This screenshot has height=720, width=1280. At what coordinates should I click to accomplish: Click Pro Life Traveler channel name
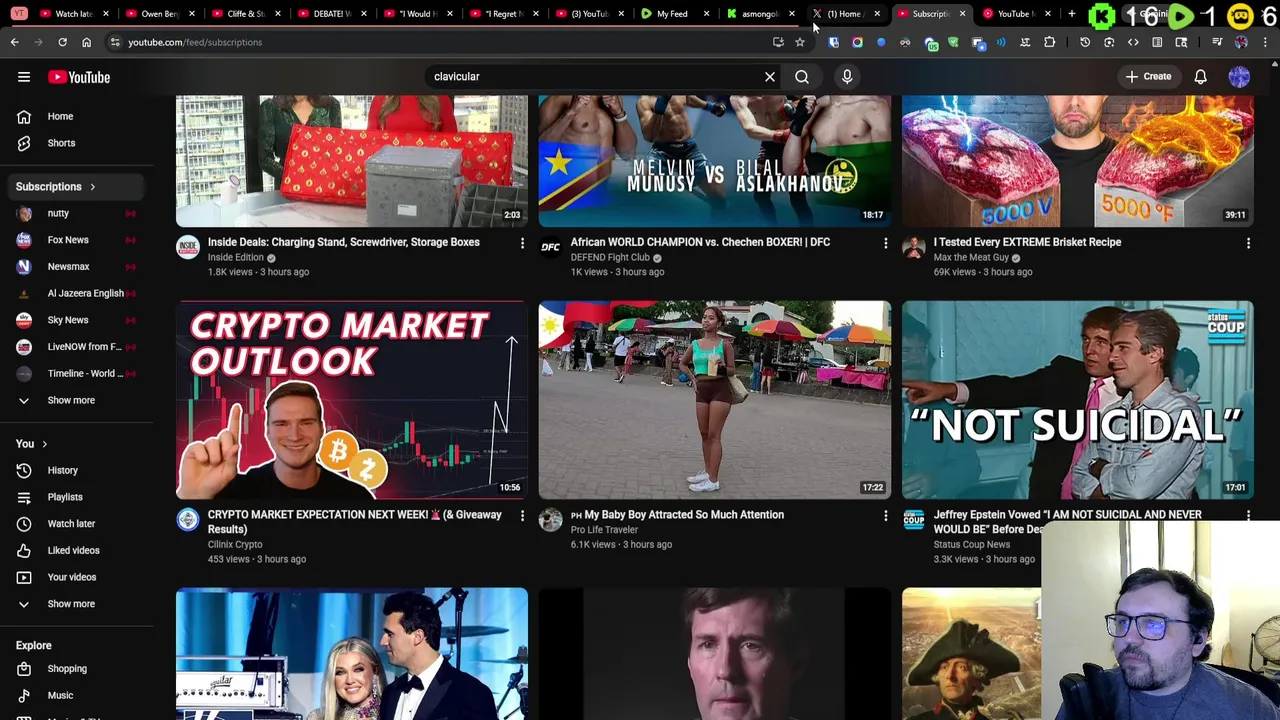604,529
